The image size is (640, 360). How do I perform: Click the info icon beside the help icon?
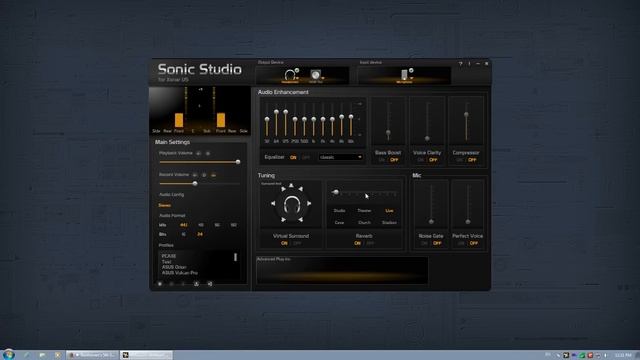click(x=469, y=64)
